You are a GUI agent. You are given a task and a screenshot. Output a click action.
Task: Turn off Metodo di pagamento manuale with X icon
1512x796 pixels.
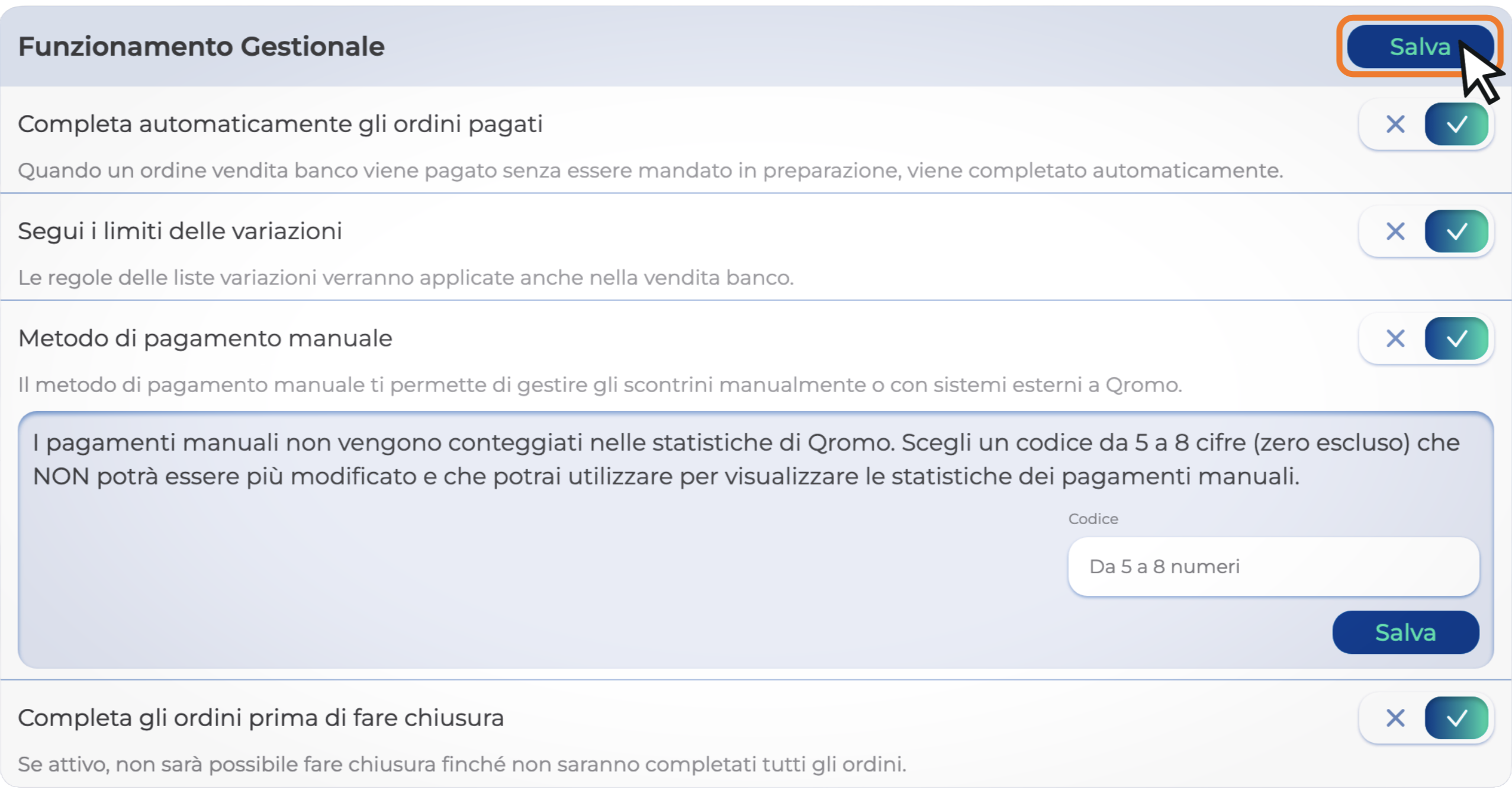[x=1395, y=339]
